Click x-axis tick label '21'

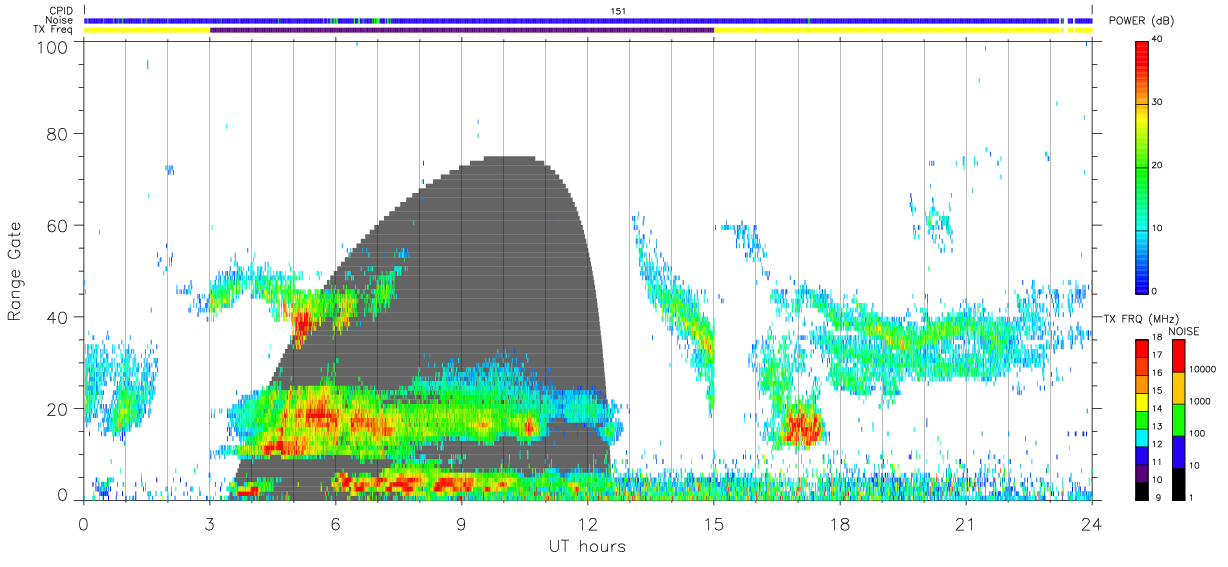(966, 523)
